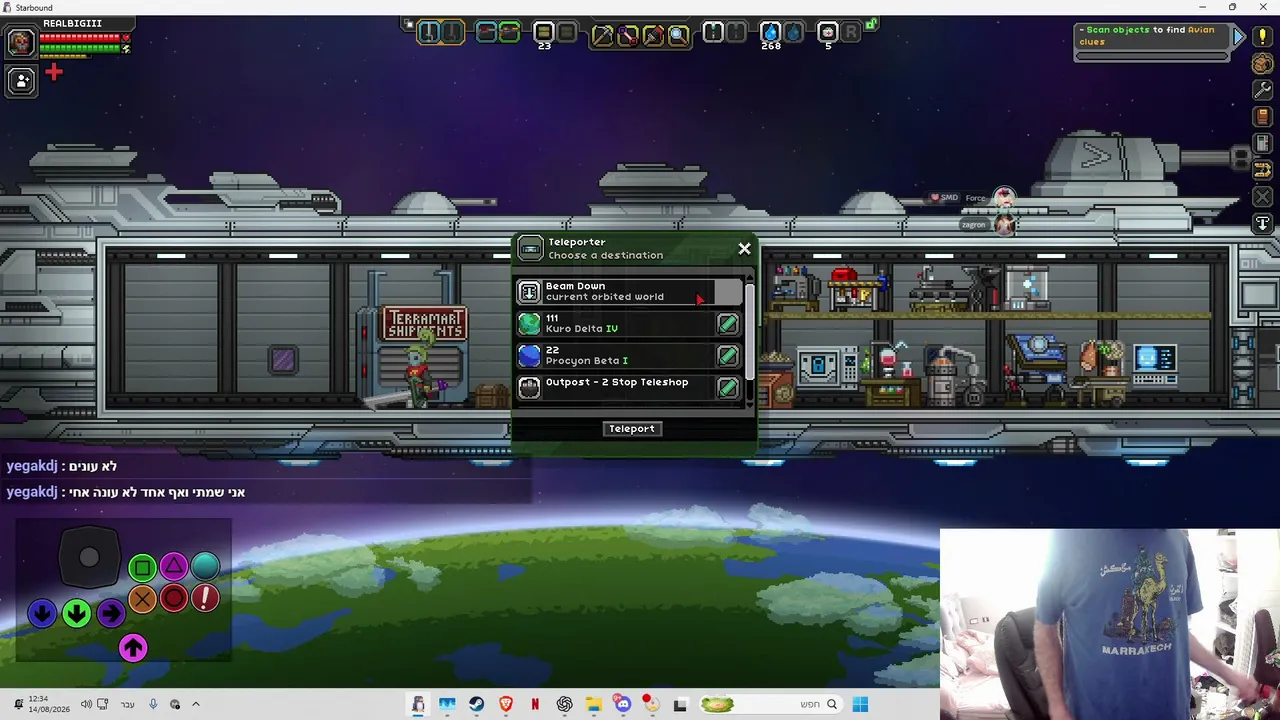
Task: Select the pickaxe tool in the hotbar
Action: pos(602,35)
